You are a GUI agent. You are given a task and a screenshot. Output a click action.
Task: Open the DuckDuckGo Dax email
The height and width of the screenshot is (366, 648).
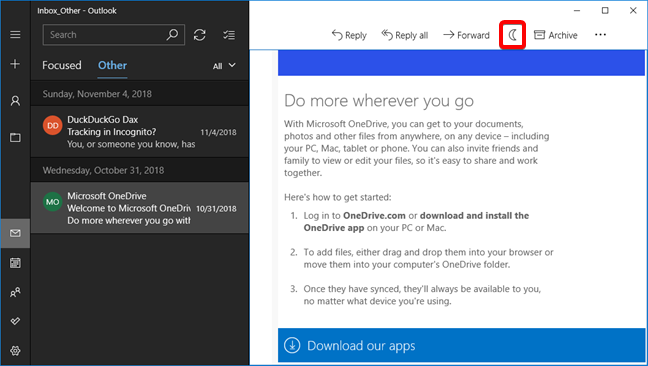coord(140,132)
